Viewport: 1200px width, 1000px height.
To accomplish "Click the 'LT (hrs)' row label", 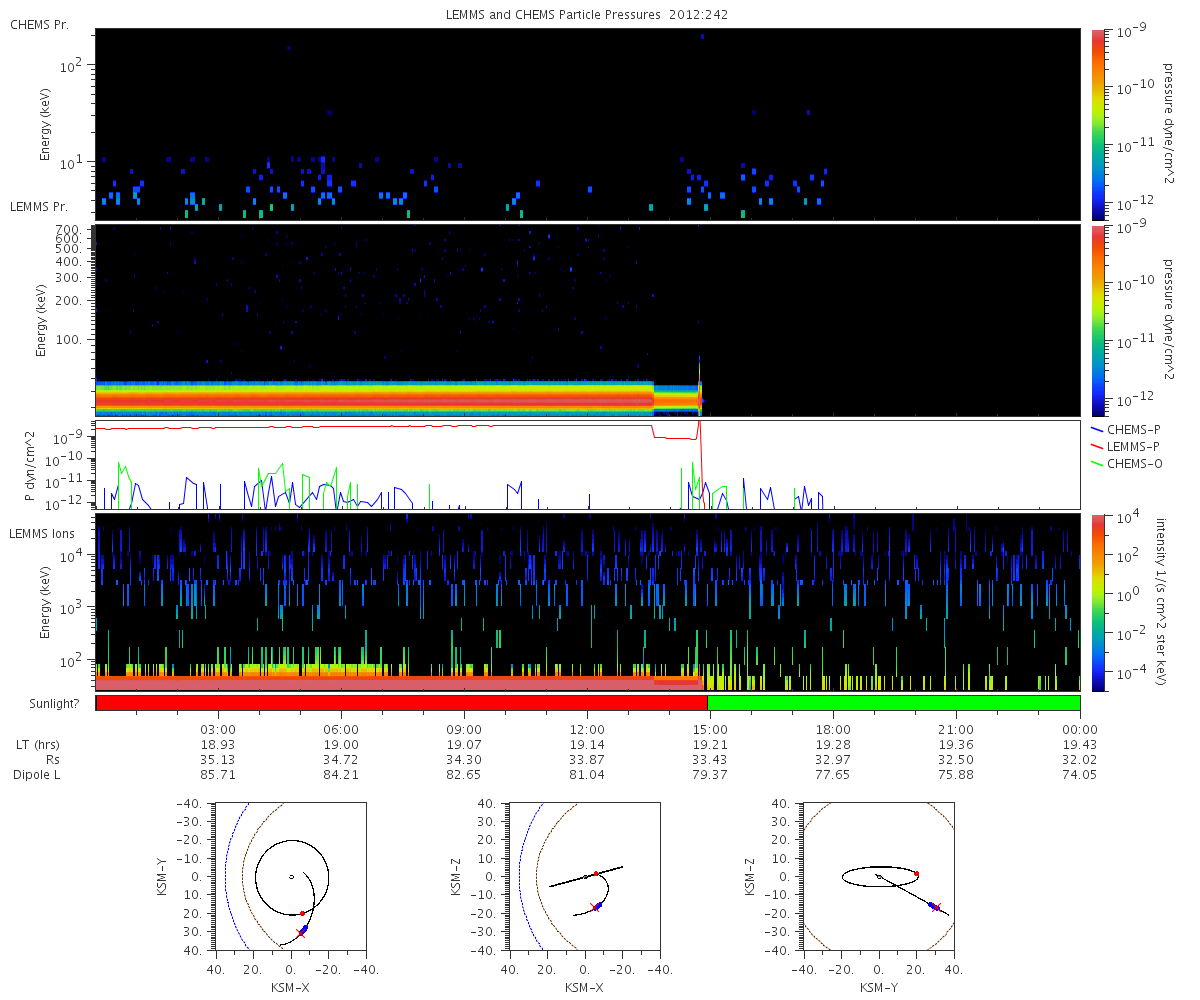I will point(38,745).
